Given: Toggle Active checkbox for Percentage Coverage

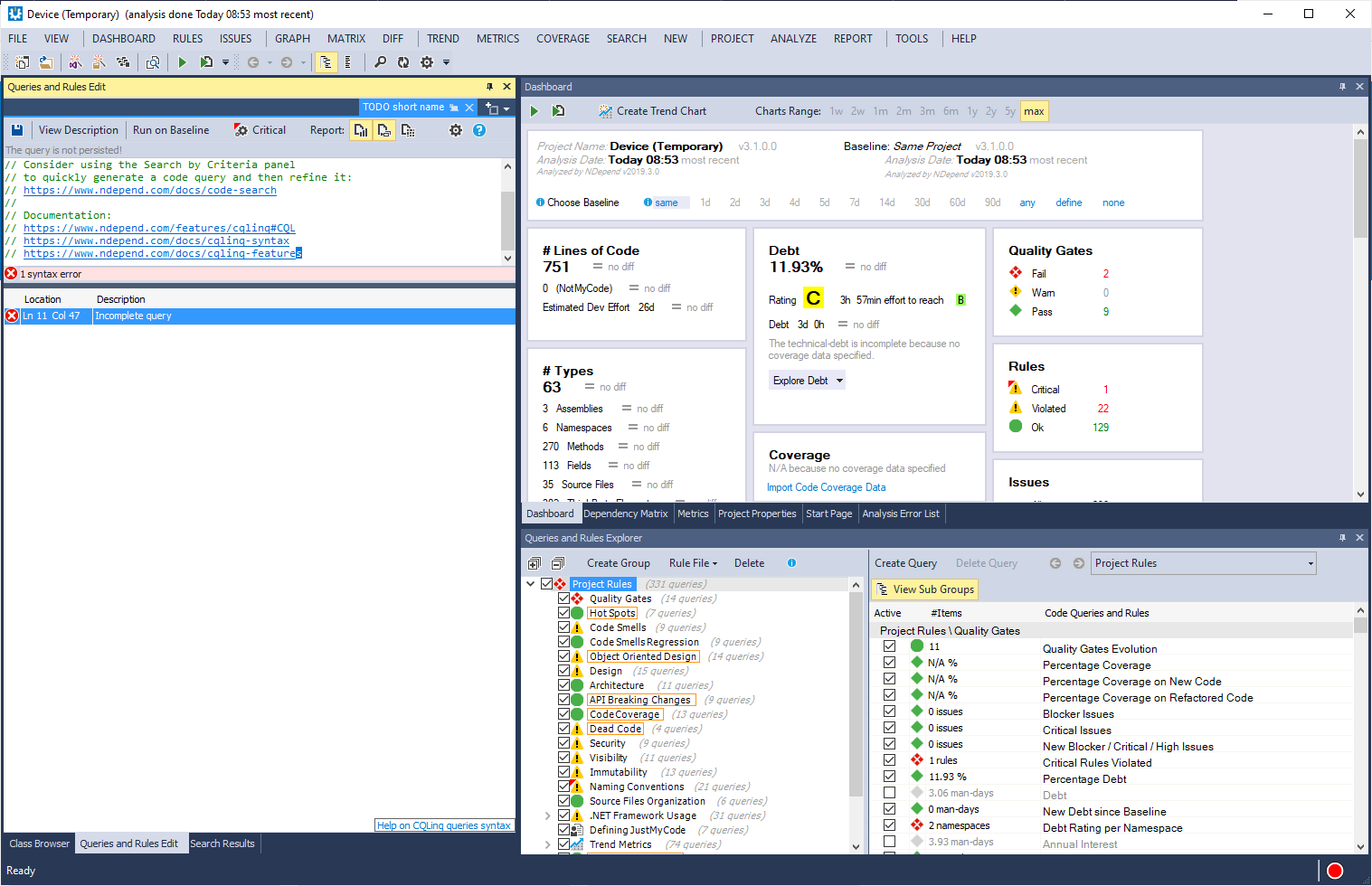Looking at the screenshot, I should point(890,663).
